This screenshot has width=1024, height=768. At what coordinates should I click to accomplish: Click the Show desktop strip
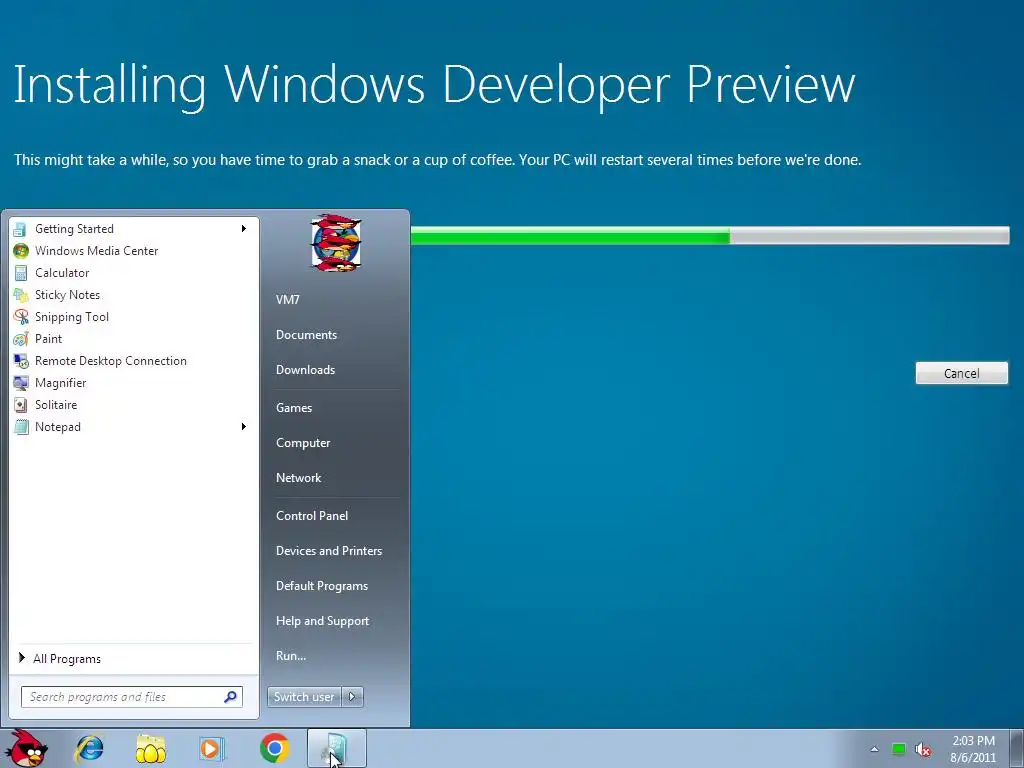pos(1017,748)
